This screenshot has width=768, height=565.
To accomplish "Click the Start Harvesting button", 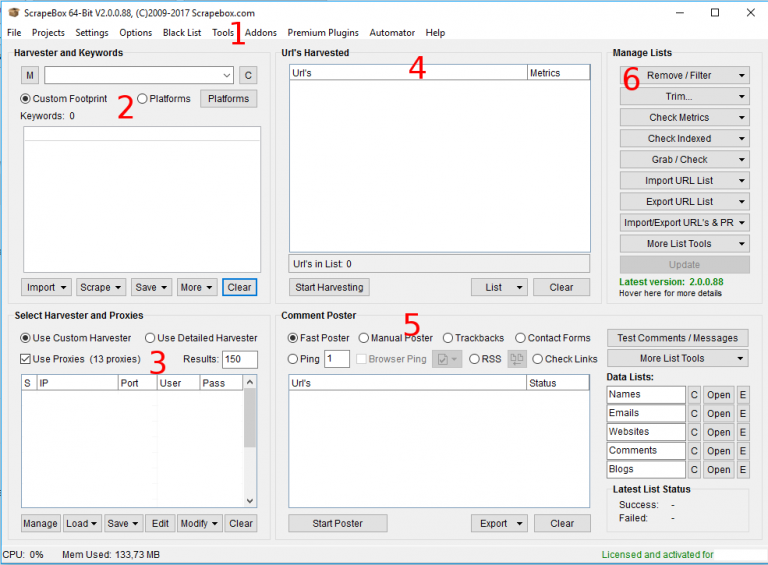I will click(x=330, y=287).
